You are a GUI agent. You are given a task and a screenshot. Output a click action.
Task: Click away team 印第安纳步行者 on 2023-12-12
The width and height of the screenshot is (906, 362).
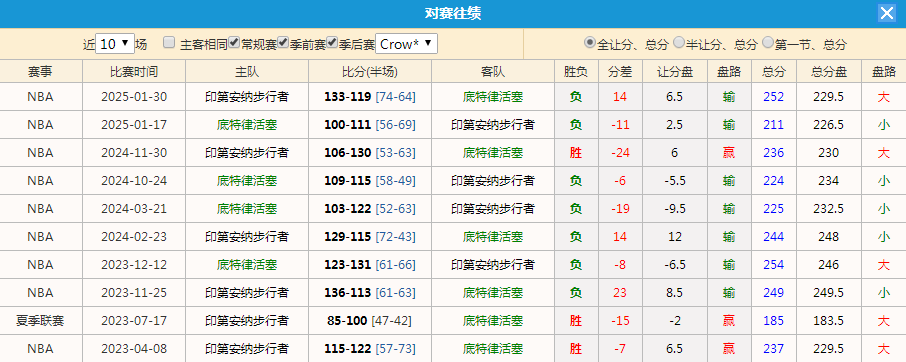(493, 264)
